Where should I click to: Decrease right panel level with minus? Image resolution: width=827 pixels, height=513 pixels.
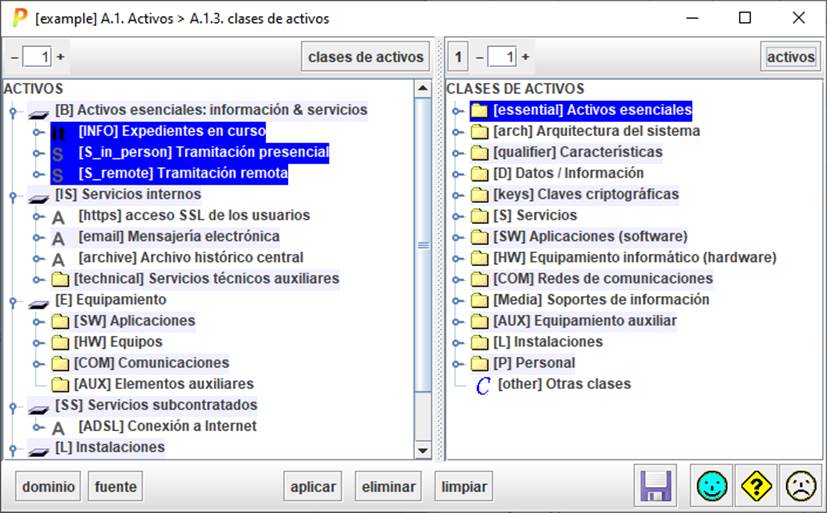tap(478, 57)
